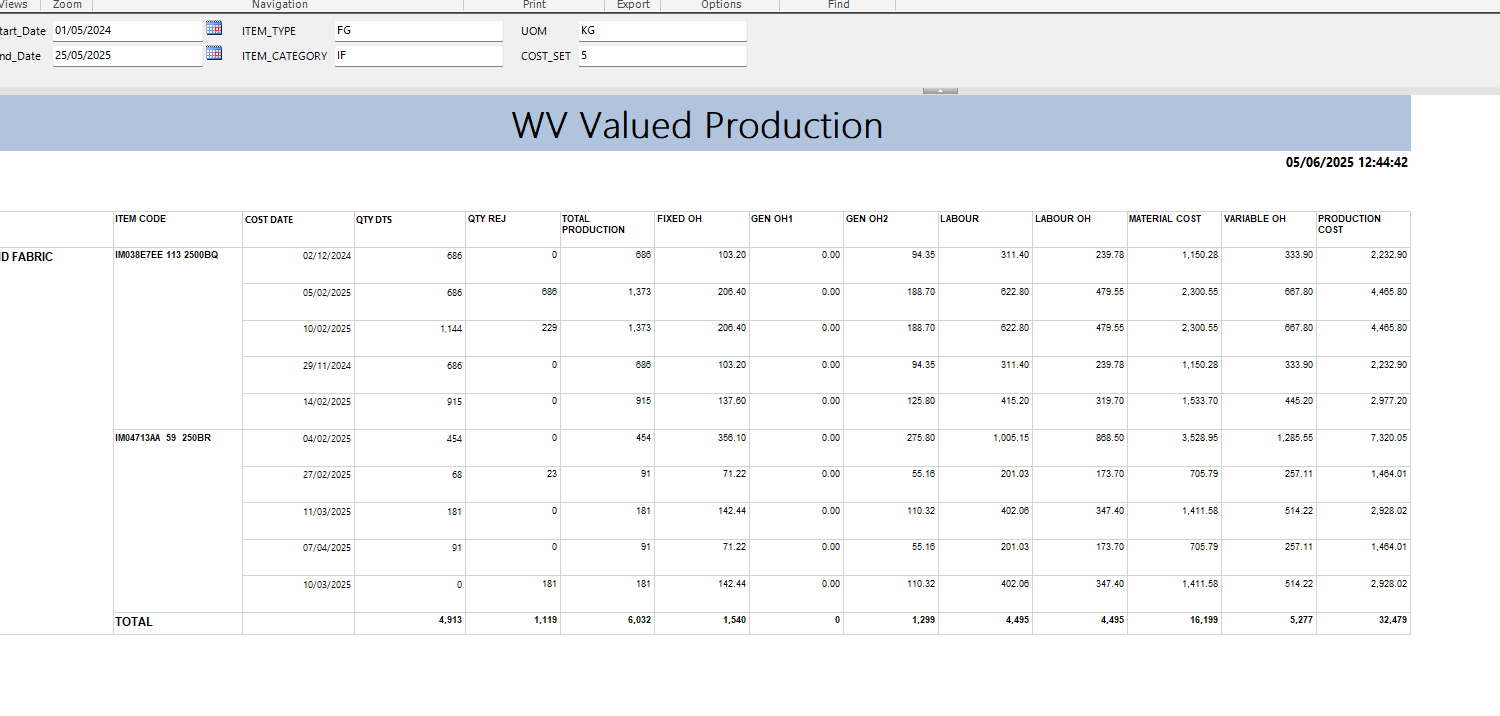Collapse the parameters panel with the arrow handle
Image resolution: width=1500 pixels, height=716 pixels.
[x=940, y=91]
